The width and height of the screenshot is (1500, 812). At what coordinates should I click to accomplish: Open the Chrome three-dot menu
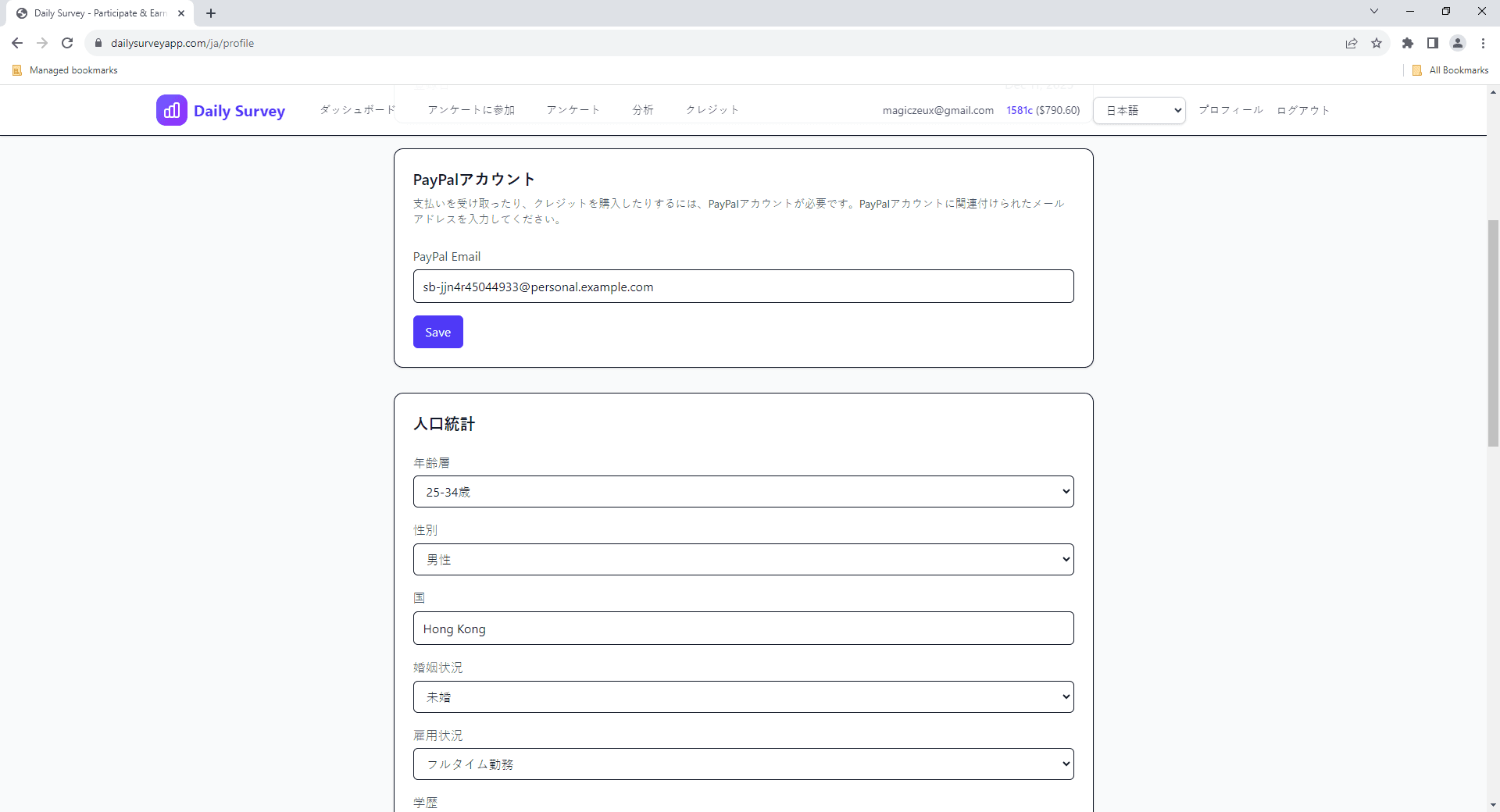tap(1483, 43)
